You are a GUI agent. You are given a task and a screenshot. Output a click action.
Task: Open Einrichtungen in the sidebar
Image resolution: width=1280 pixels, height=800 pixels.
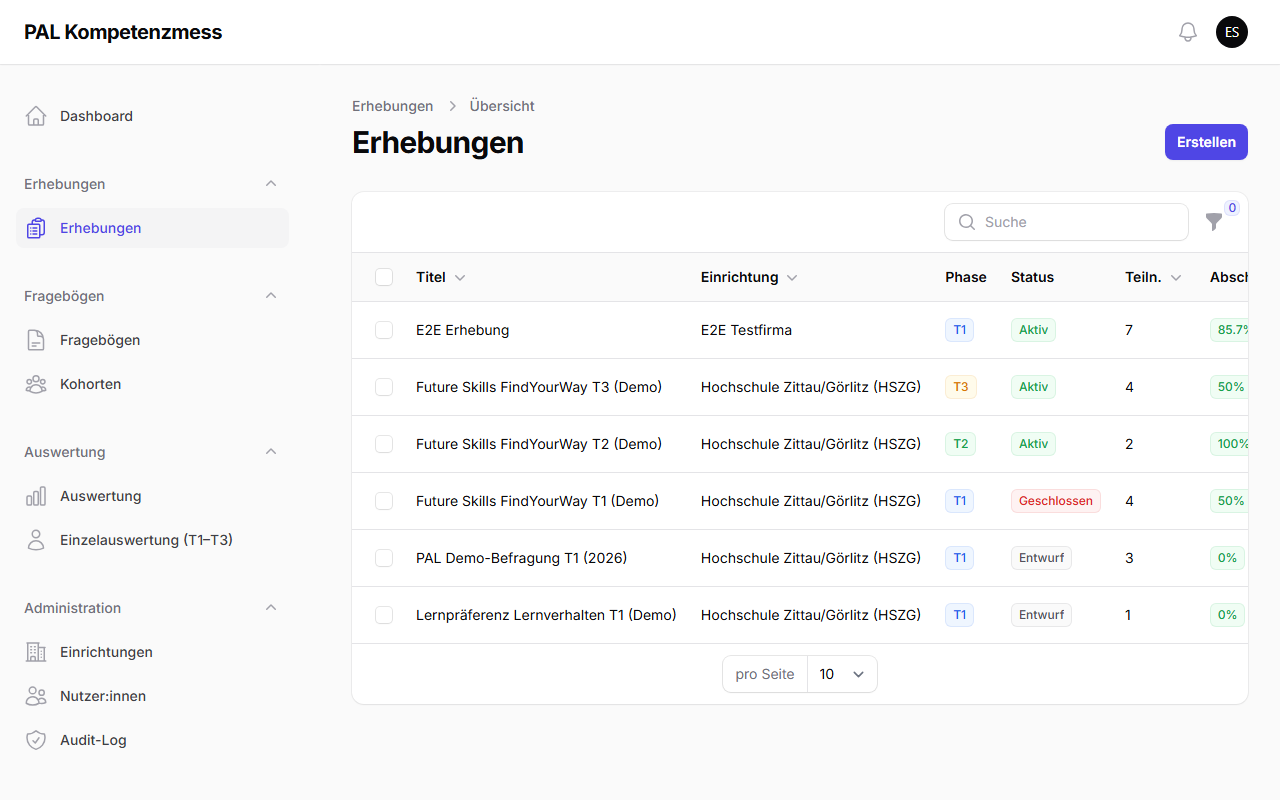(x=152, y=652)
